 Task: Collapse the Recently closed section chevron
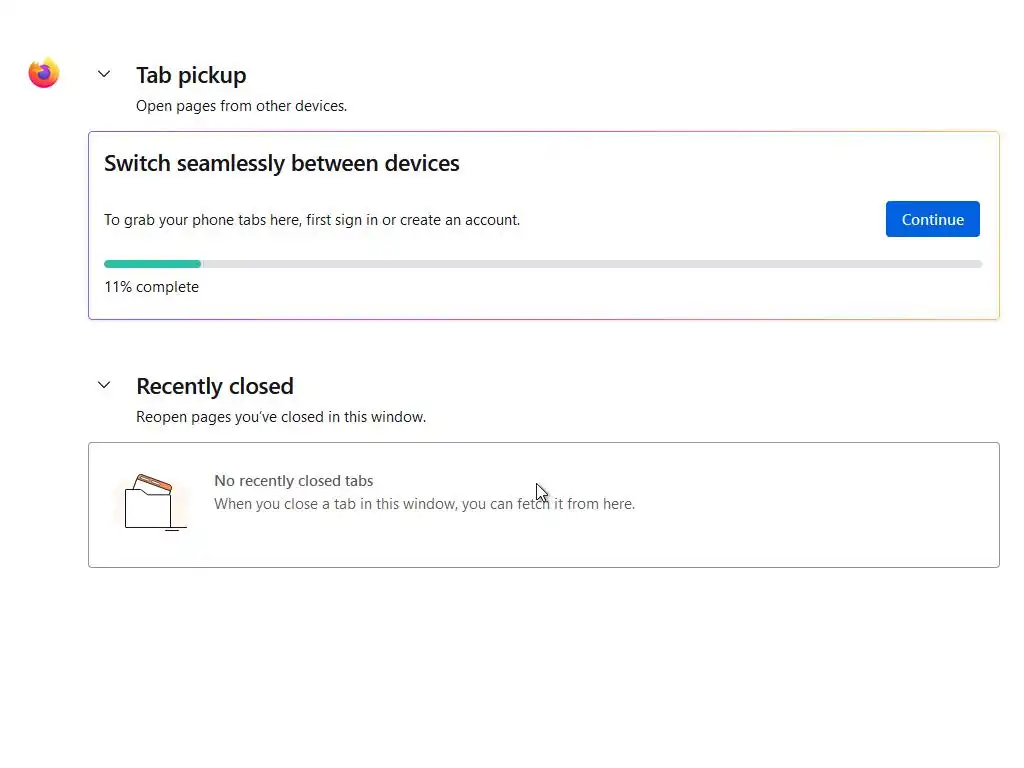pyautogui.click(x=104, y=385)
